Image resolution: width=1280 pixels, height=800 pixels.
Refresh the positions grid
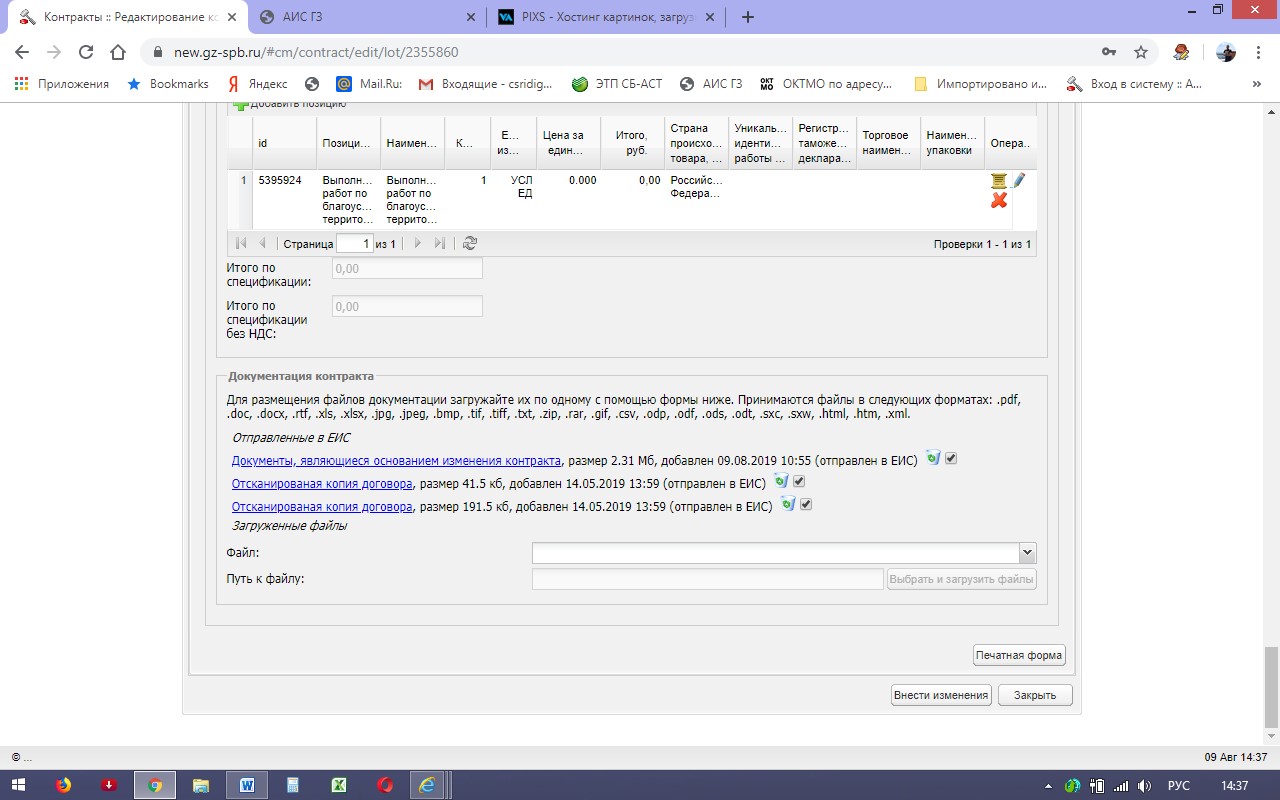click(470, 243)
